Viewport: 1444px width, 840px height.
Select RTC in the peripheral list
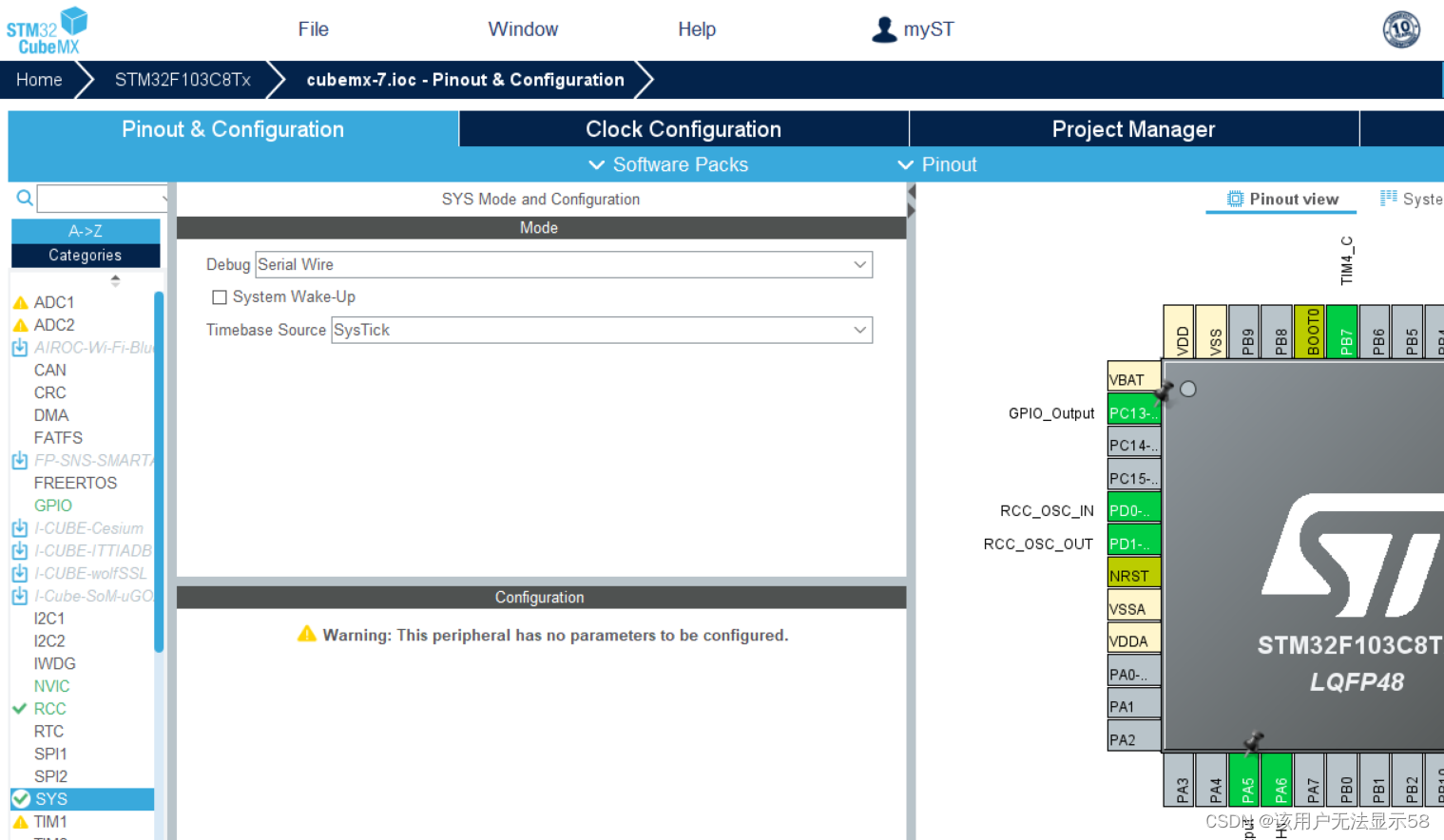pos(48,732)
